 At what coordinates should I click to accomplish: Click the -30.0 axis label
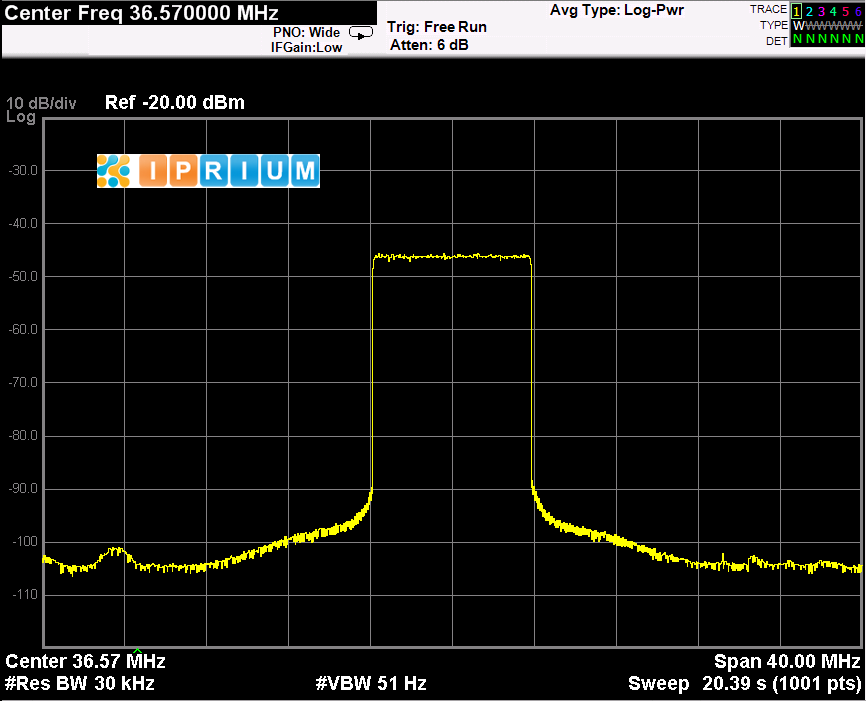coord(23,170)
